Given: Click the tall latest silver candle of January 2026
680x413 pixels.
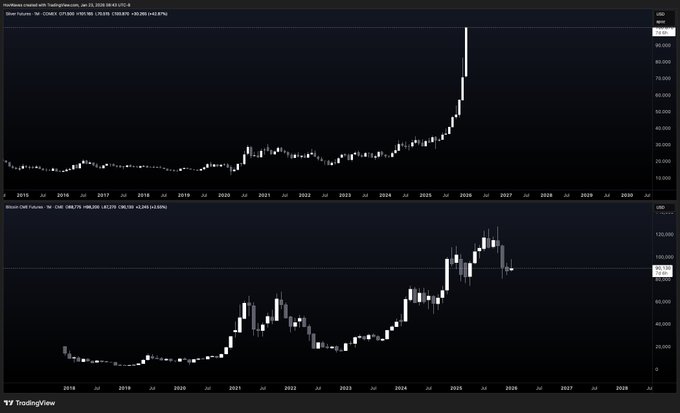Looking at the screenshot, I should click(x=466, y=52).
